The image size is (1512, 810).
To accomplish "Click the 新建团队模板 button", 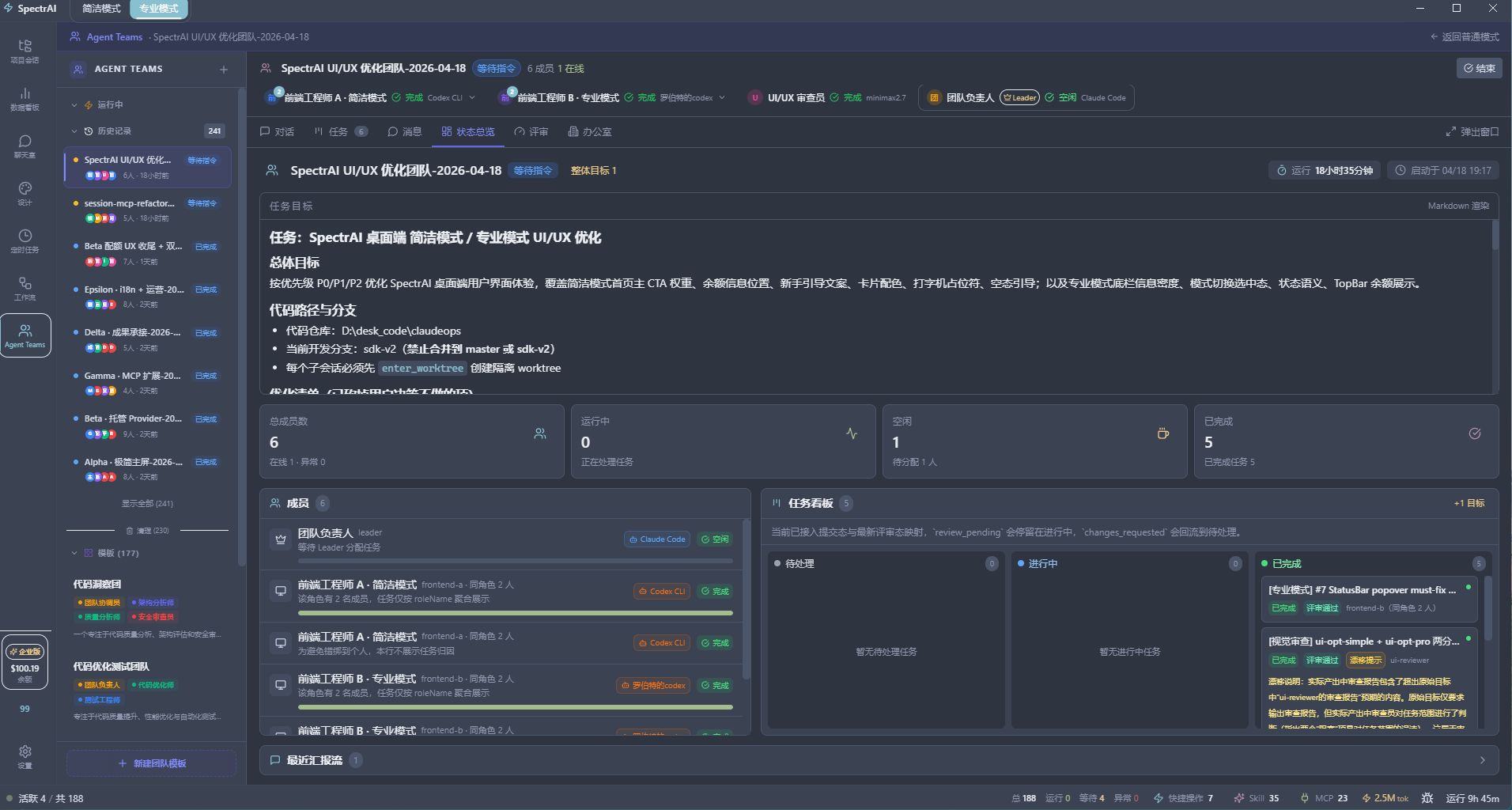I will (151, 763).
